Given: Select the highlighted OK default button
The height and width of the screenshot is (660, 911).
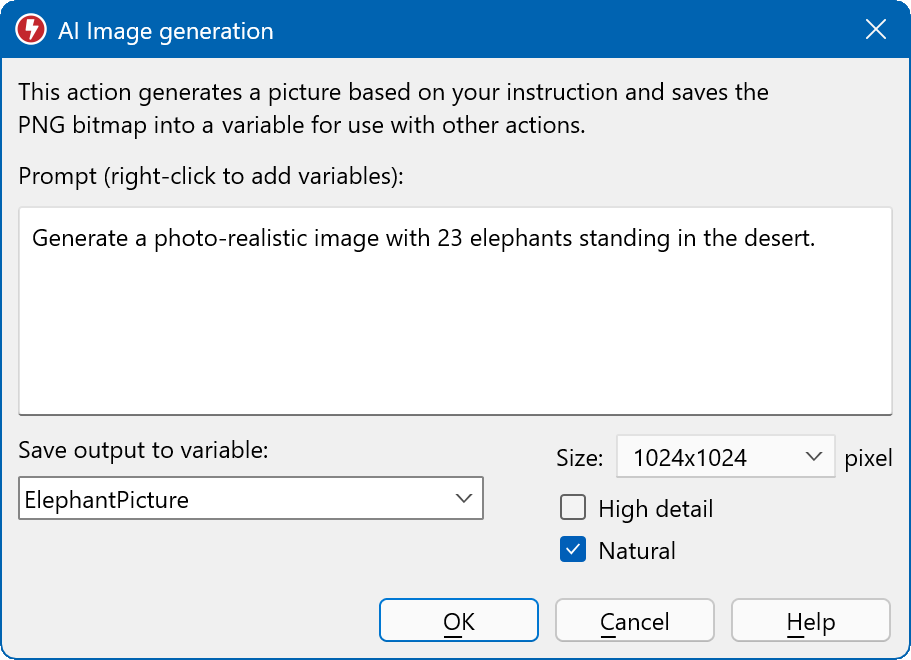Looking at the screenshot, I should (458, 620).
